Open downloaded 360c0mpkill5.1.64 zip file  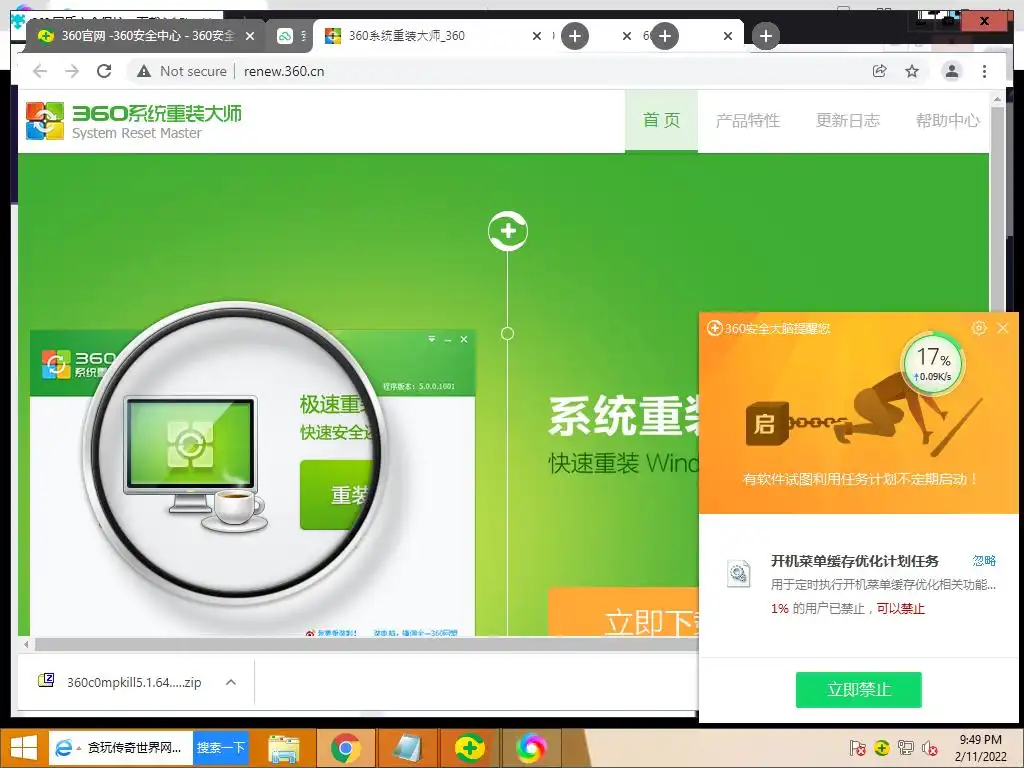coord(121,682)
